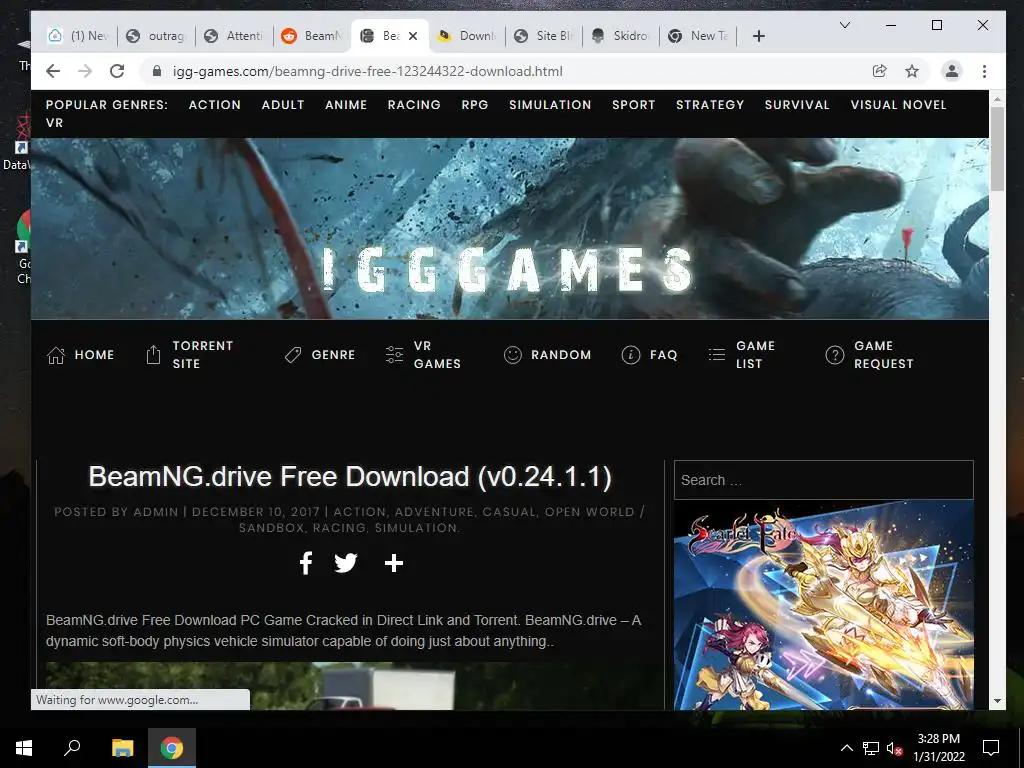The height and width of the screenshot is (768, 1024).
Task: Click the muted volume tray icon
Action: click(x=894, y=748)
